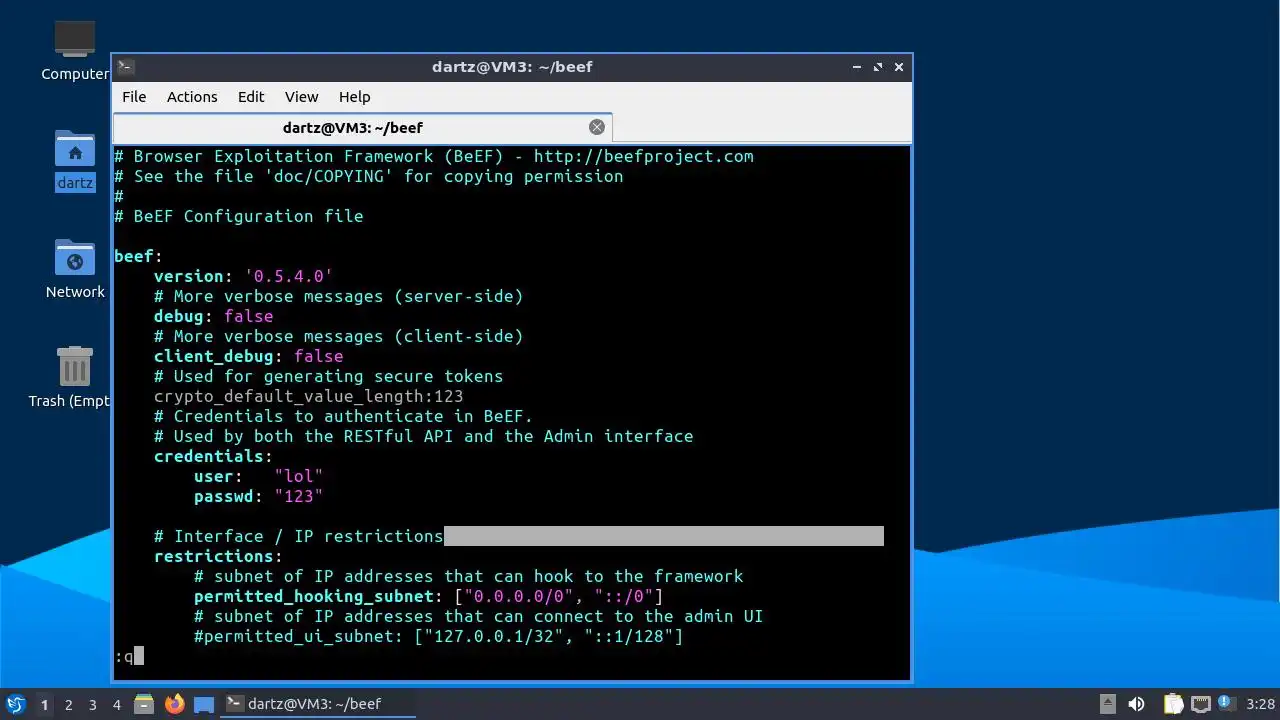This screenshot has width=1280, height=720.
Task: Click the terminal icon in the title bar
Action: [x=126, y=67]
